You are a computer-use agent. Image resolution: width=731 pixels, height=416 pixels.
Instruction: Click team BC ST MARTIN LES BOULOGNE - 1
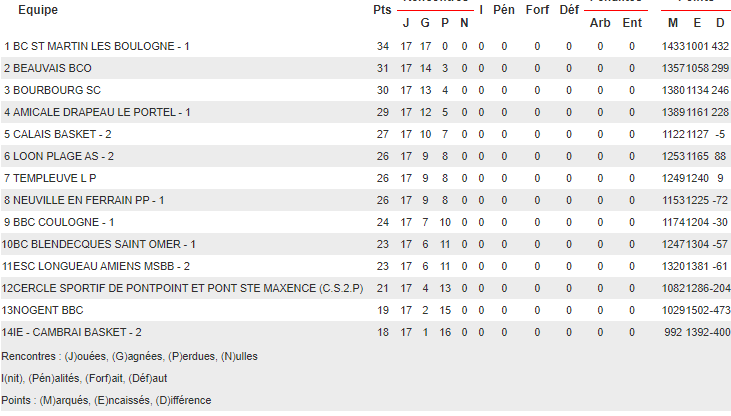coord(100,46)
